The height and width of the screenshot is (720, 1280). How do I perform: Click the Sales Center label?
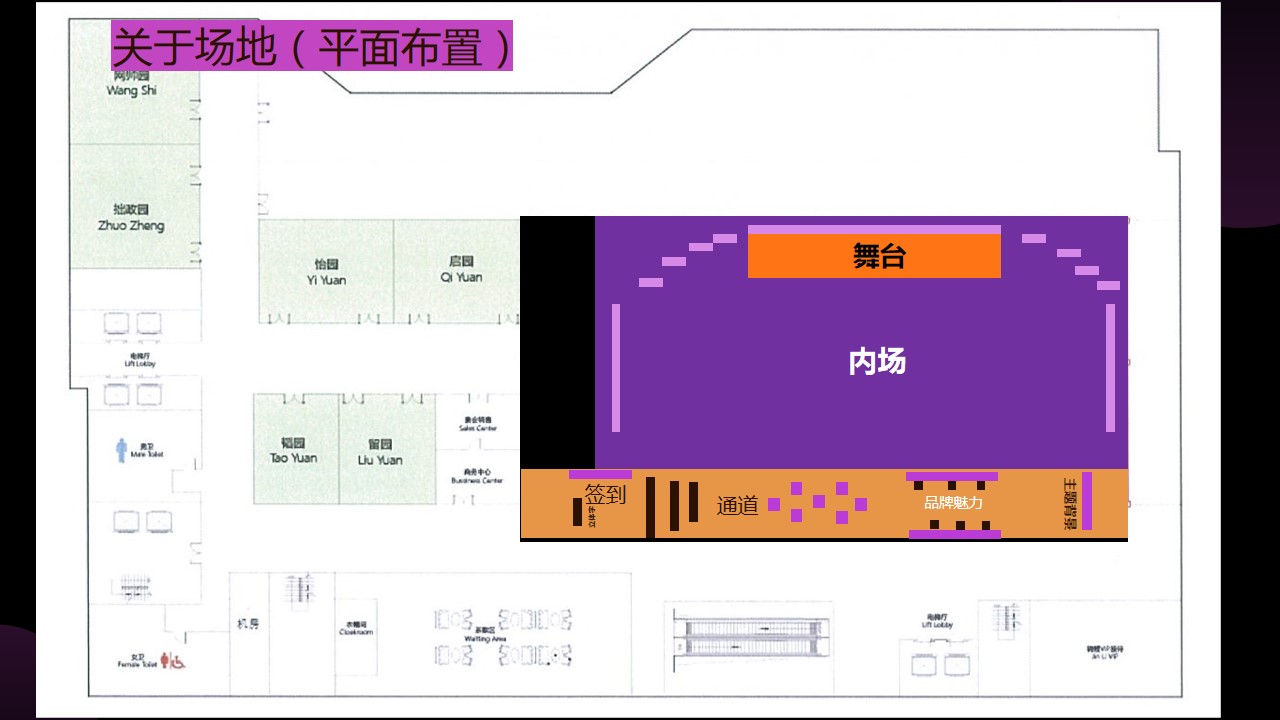(x=478, y=424)
